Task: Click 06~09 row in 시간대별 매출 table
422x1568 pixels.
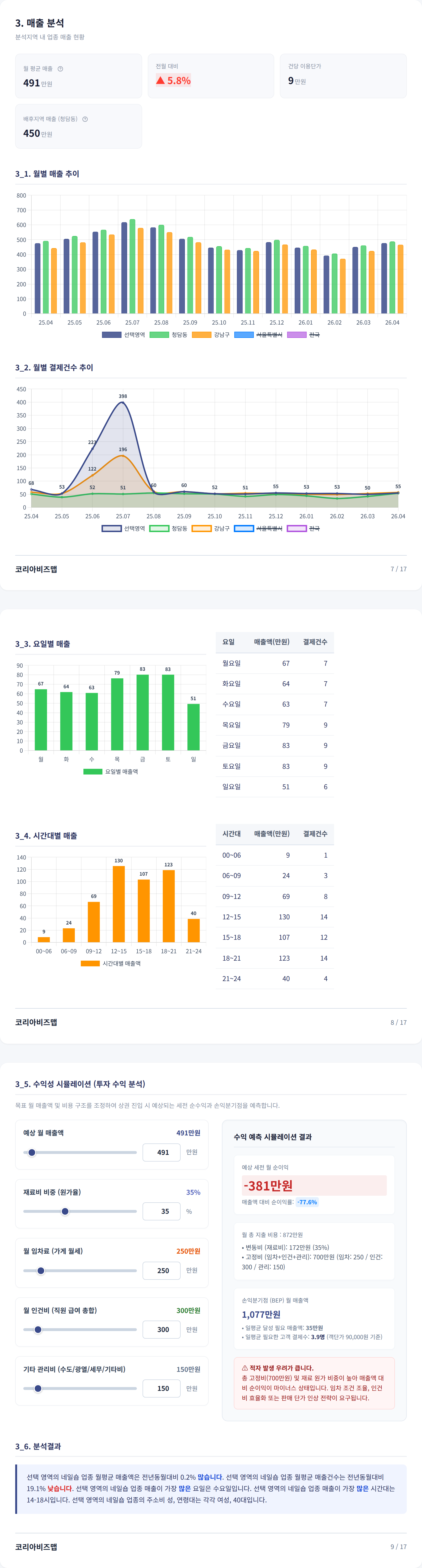Action: point(275,876)
